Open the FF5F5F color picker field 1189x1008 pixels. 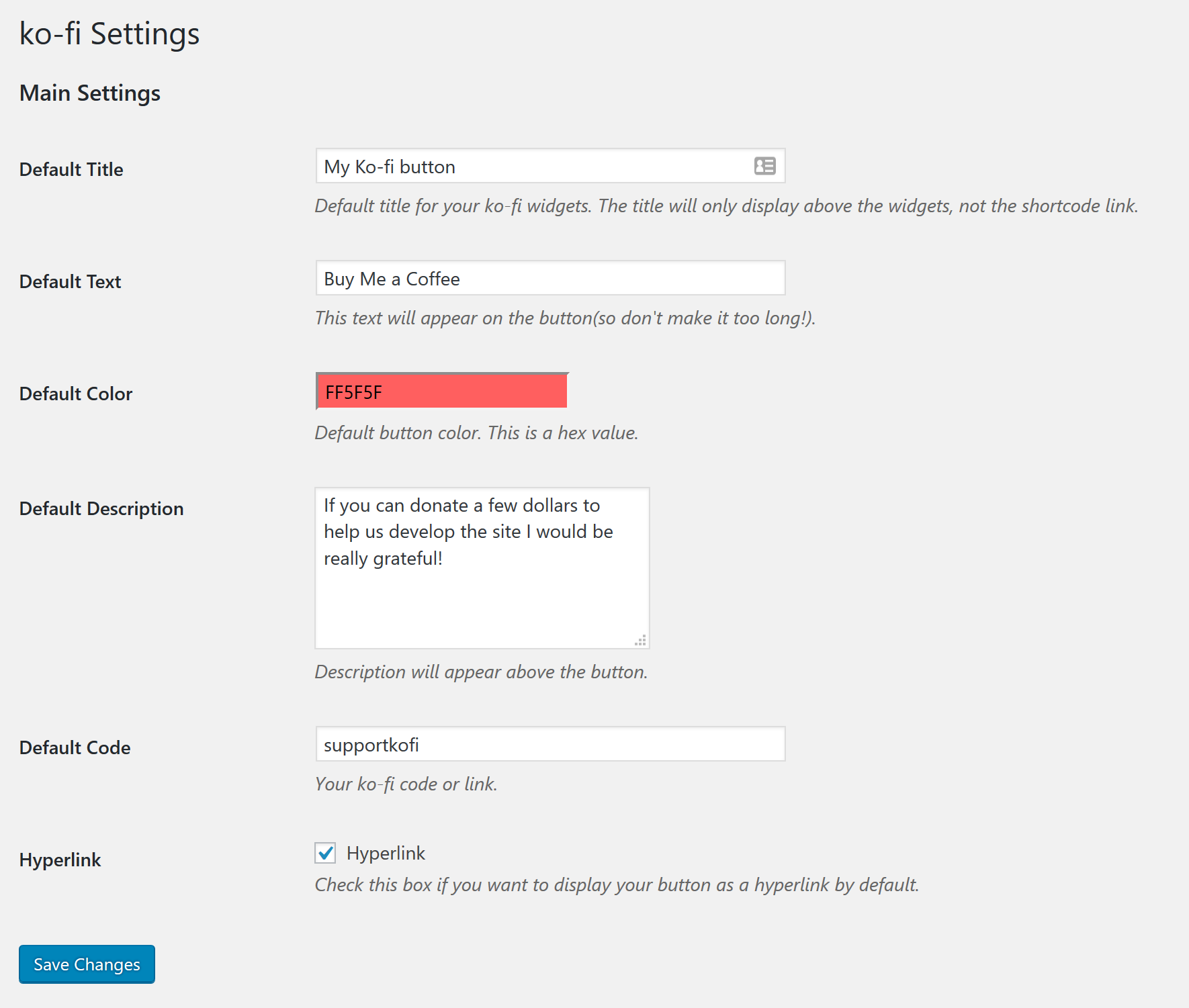(442, 391)
